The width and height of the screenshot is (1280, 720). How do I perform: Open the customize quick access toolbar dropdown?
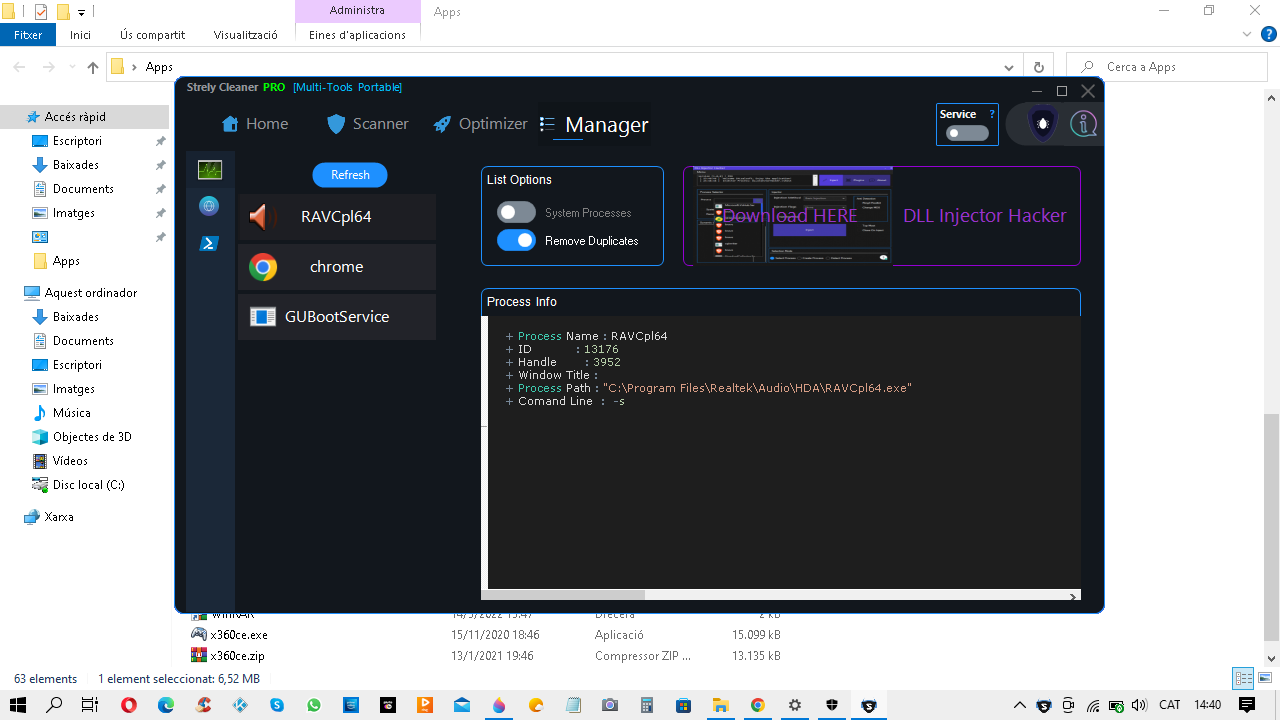[x=81, y=12]
